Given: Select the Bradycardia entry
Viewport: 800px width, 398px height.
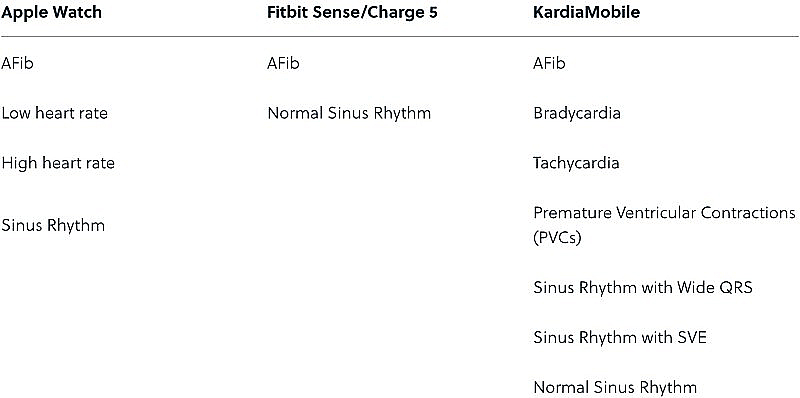Looking at the screenshot, I should pyautogui.click(x=577, y=113).
